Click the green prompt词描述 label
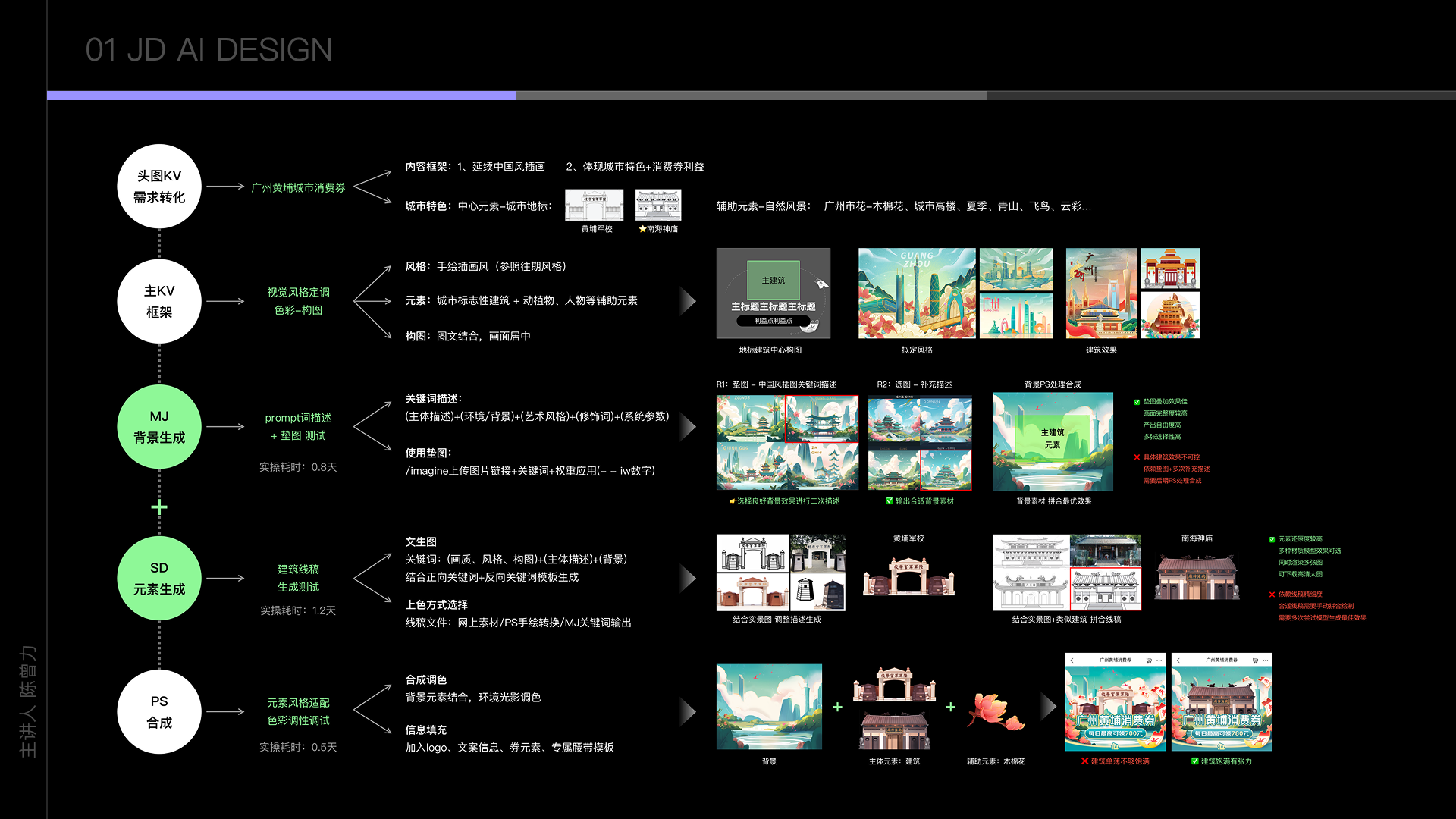Image resolution: width=1456 pixels, height=819 pixels. point(298,418)
